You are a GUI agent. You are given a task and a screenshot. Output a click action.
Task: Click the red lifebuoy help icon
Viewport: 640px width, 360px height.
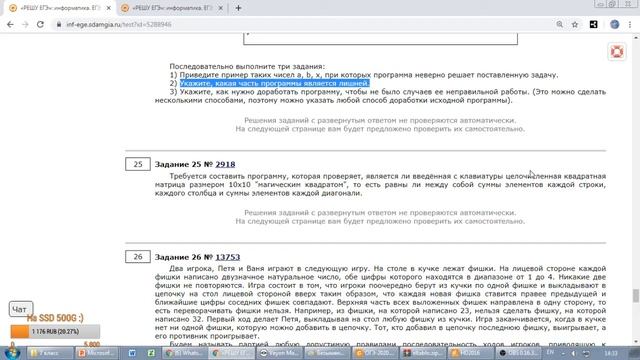click(x=617, y=52)
